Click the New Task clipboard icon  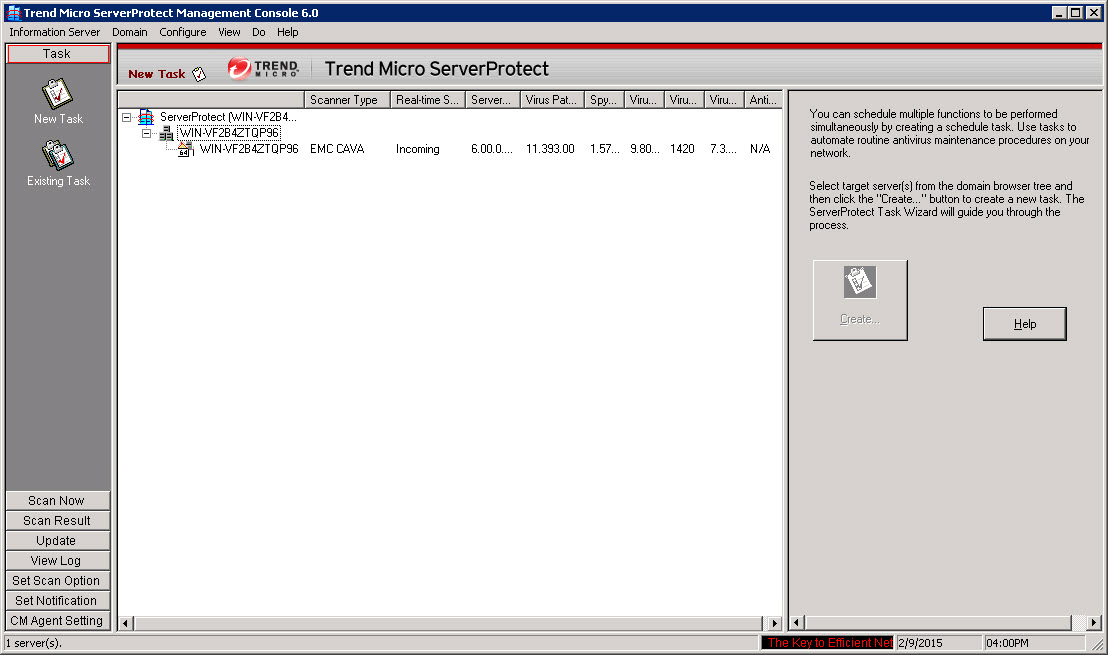tap(57, 94)
